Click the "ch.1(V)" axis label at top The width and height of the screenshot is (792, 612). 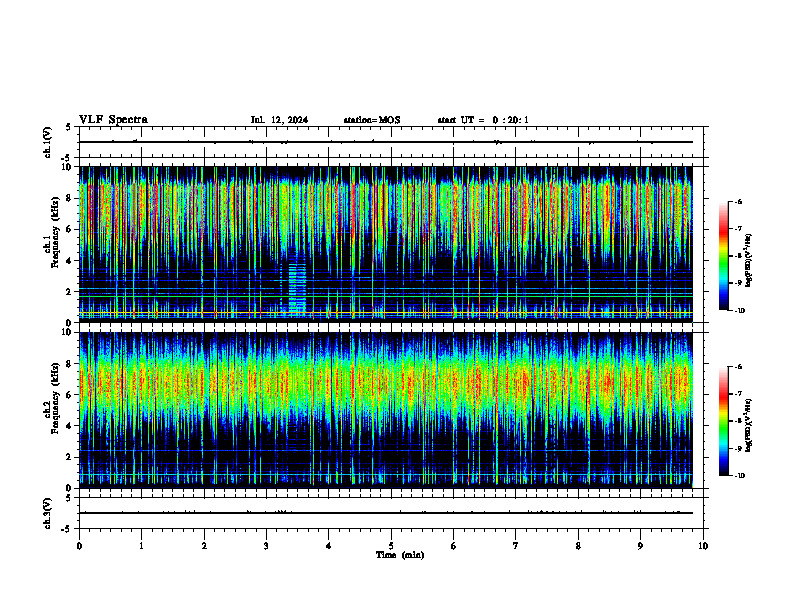click(47, 142)
